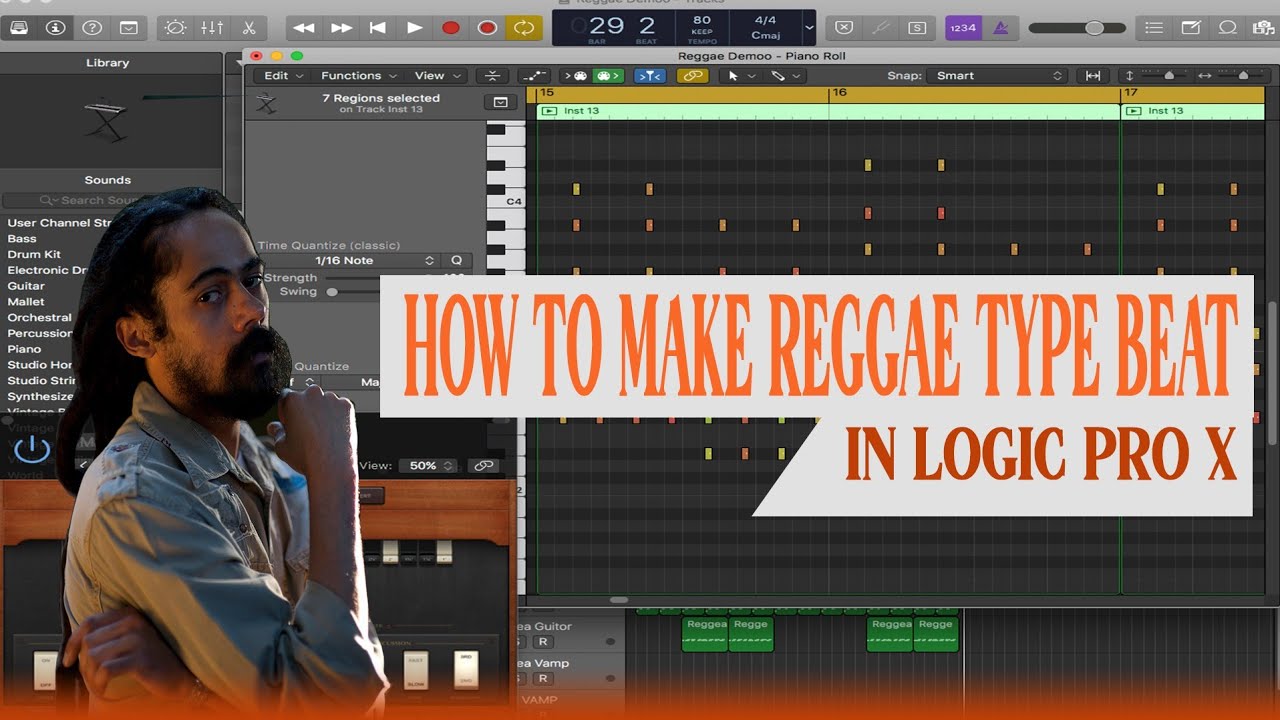Start playback with Play button

pos(414,28)
